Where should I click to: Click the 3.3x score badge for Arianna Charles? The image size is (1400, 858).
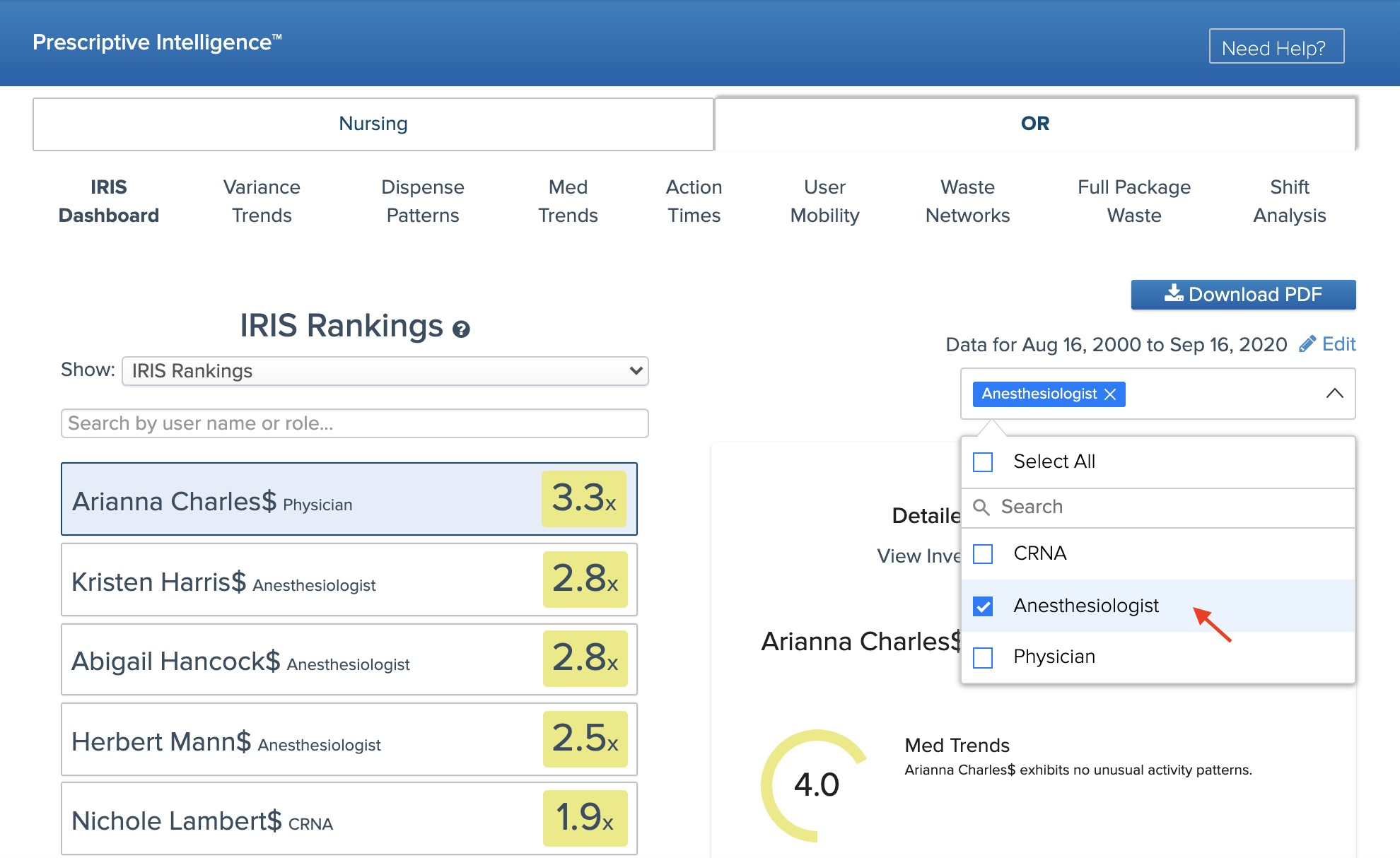(583, 499)
